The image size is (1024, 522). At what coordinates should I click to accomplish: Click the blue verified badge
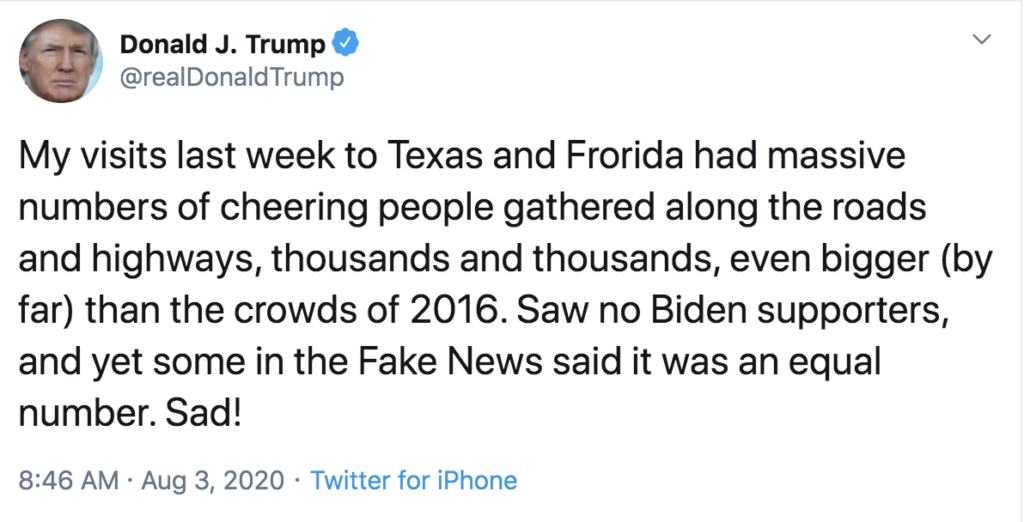347,44
